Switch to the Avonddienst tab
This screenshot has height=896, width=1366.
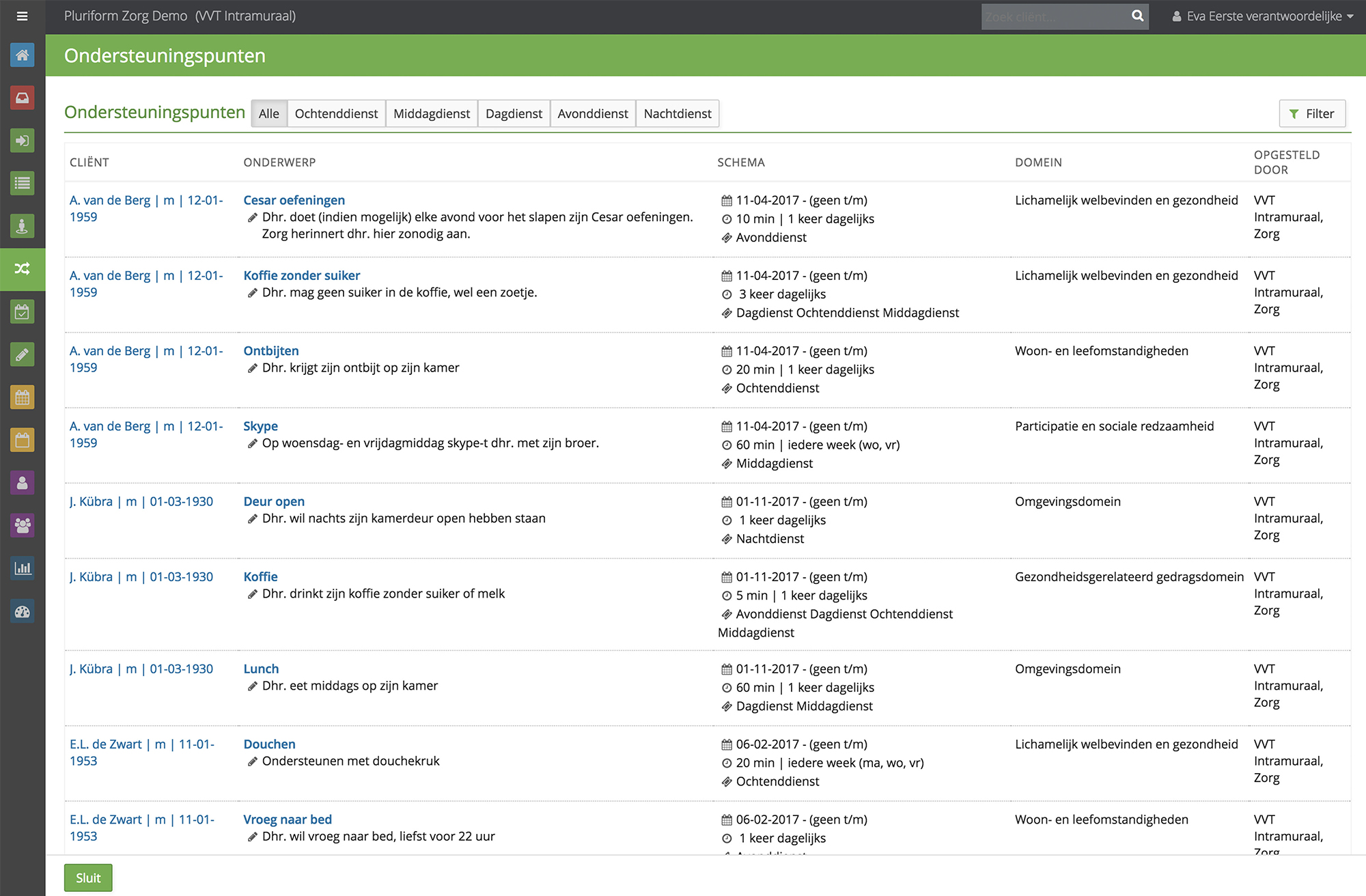[x=593, y=113]
